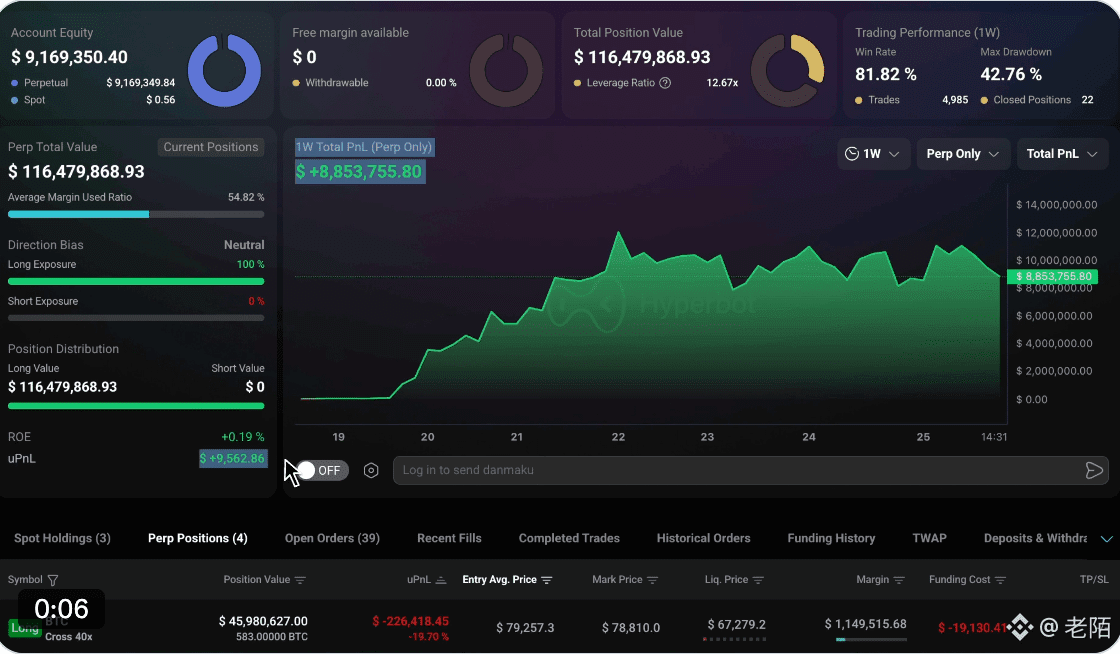1120x654 pixels.
Task: Click the Perpetual legend entry
Action: coord(93,83)
